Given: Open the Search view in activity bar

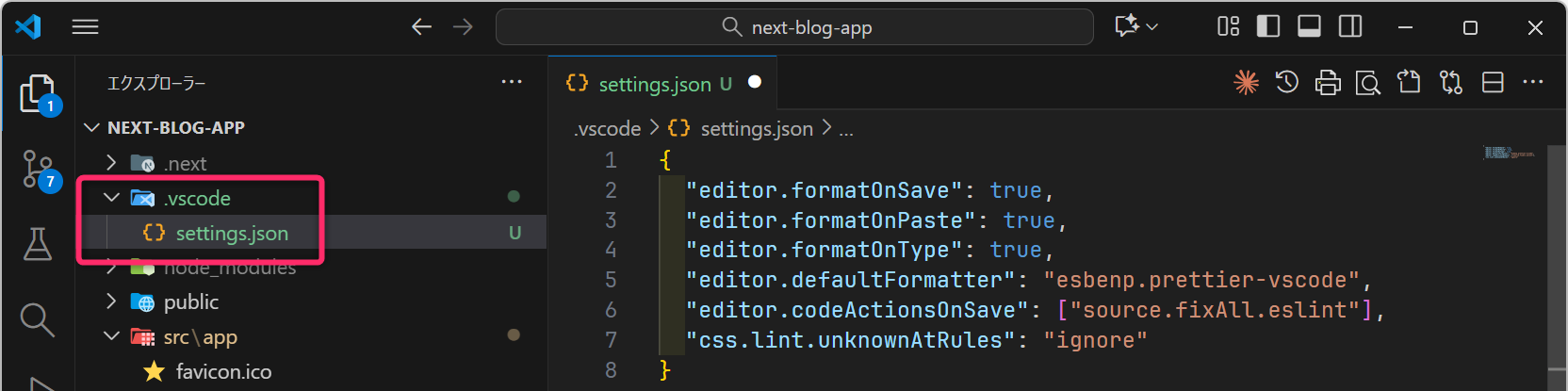Looking at the screenshot, I should click(37, 319).
